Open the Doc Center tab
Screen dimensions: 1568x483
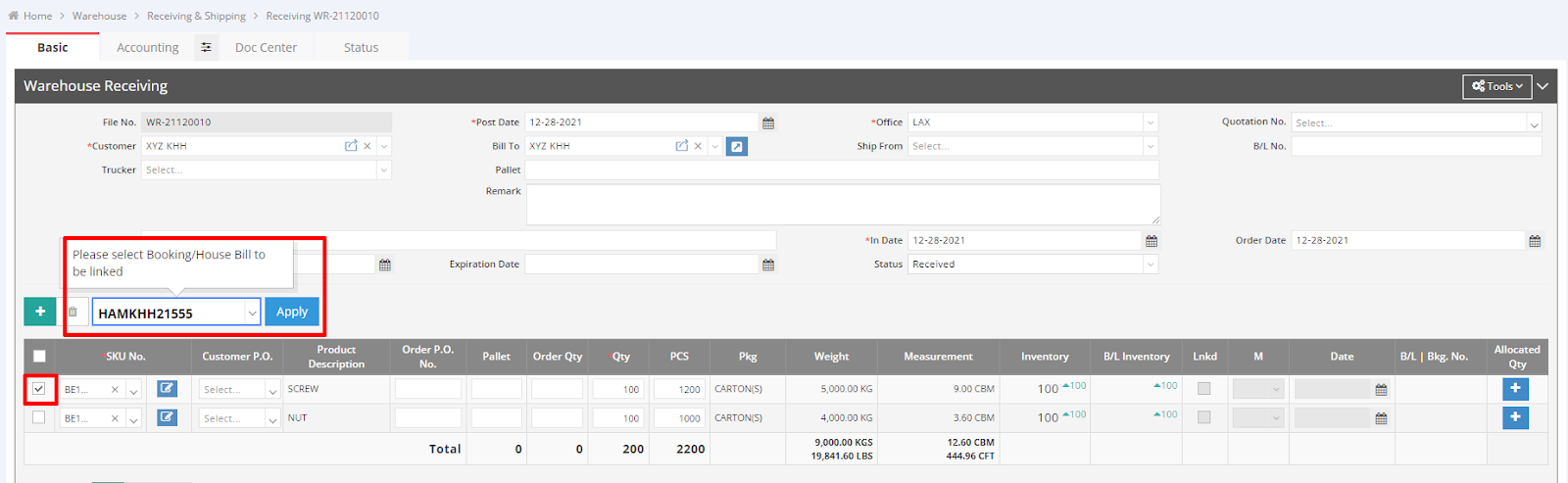pos(266,47)
